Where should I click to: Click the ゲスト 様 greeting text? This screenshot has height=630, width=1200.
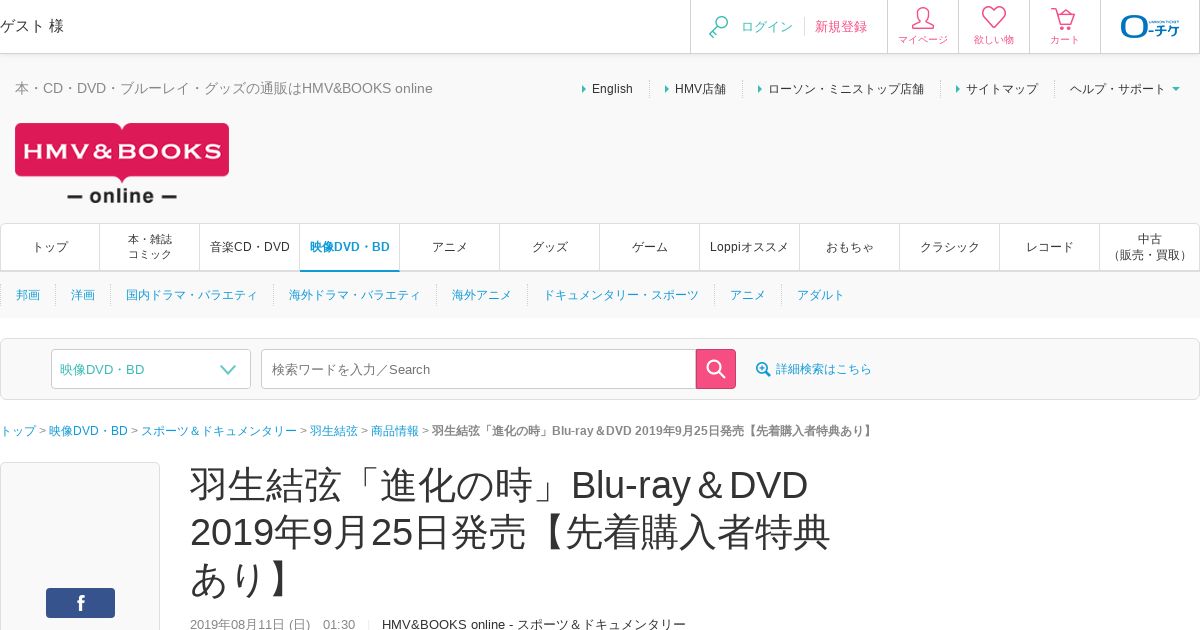click(32, 26)
